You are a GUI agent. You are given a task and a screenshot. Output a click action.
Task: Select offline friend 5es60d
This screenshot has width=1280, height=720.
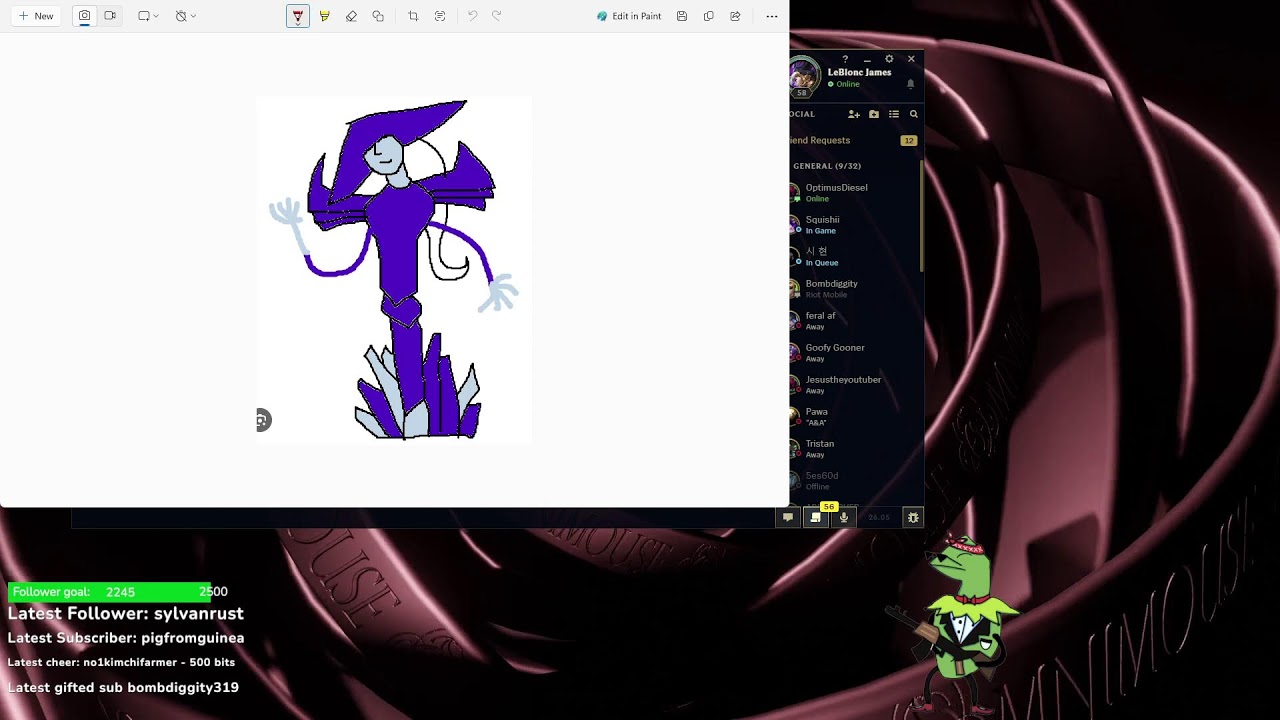click(x=855, y=480)
